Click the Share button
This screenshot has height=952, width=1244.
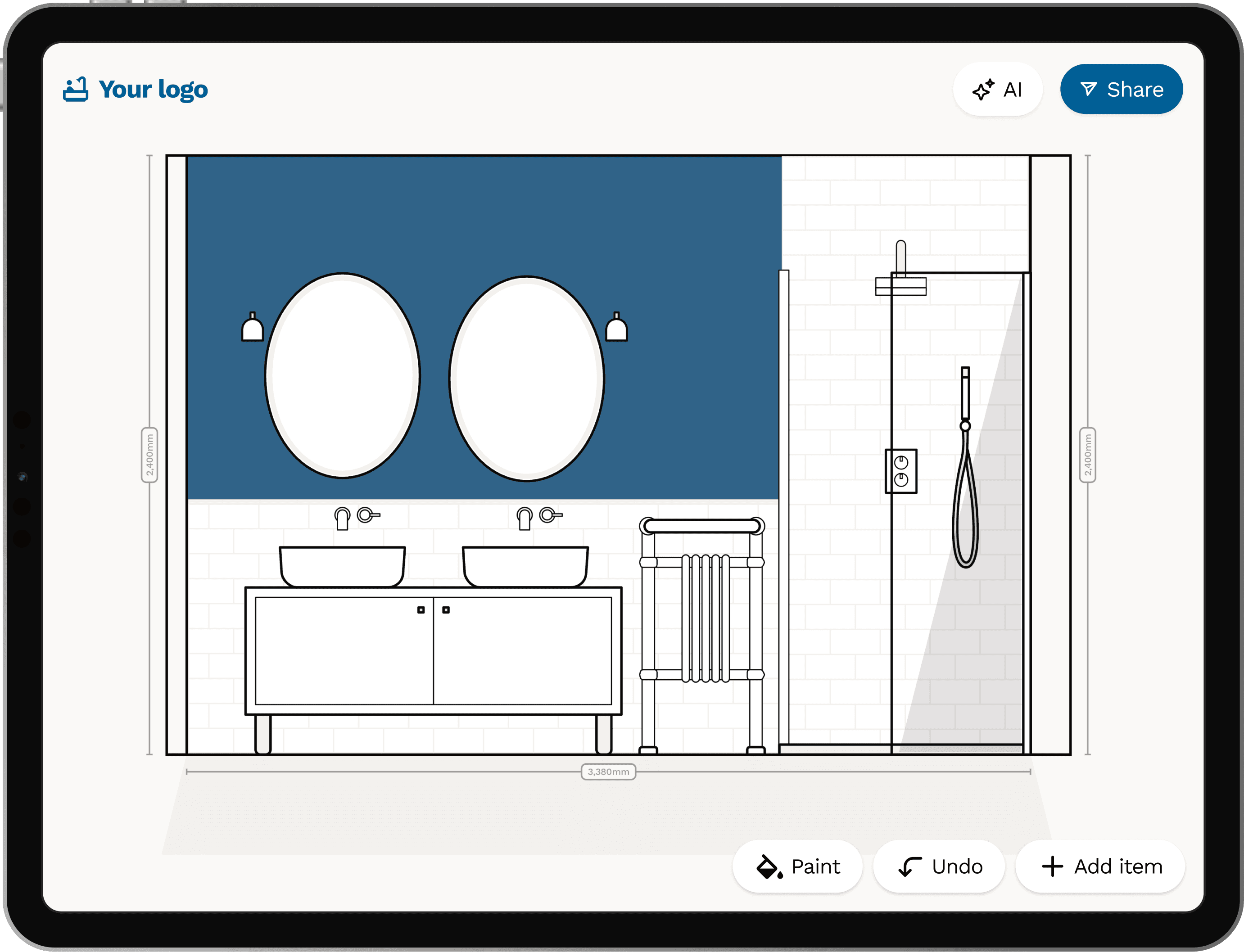[x=1121, y=89]
